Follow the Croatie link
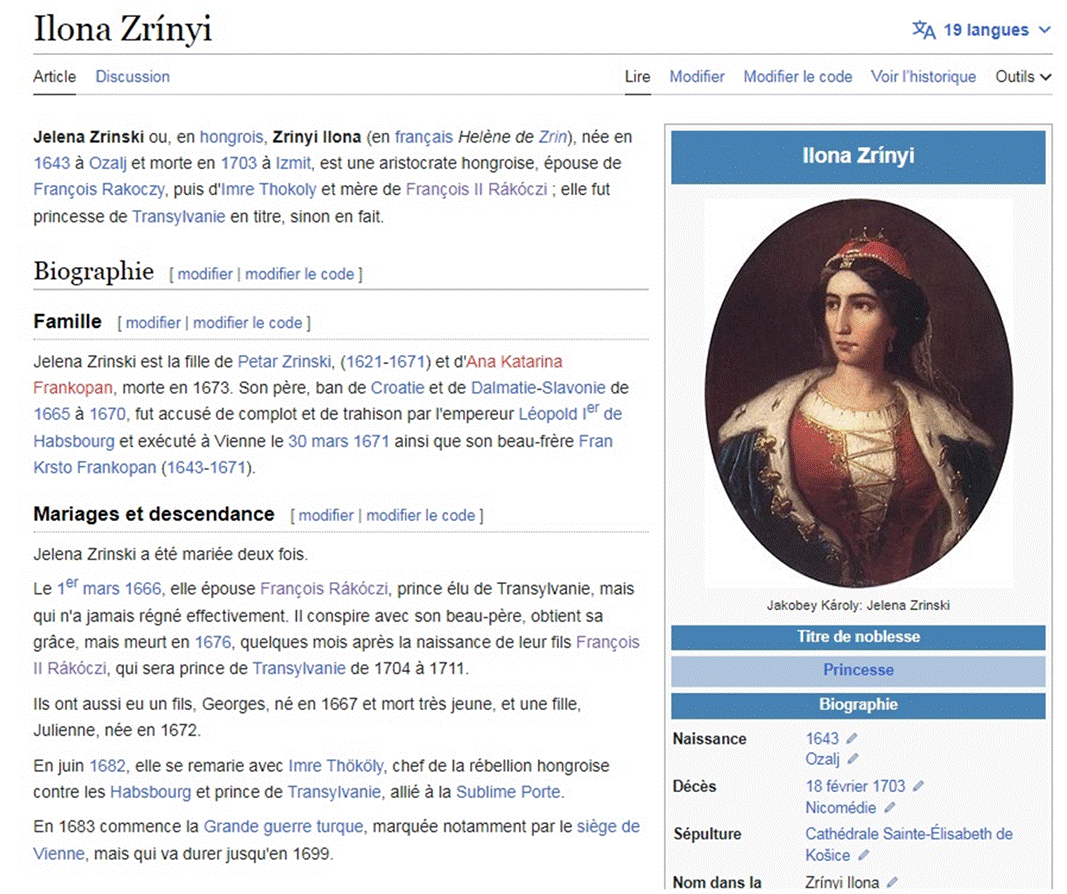This screenshot has width=1067, height=894. coord(397,388)
